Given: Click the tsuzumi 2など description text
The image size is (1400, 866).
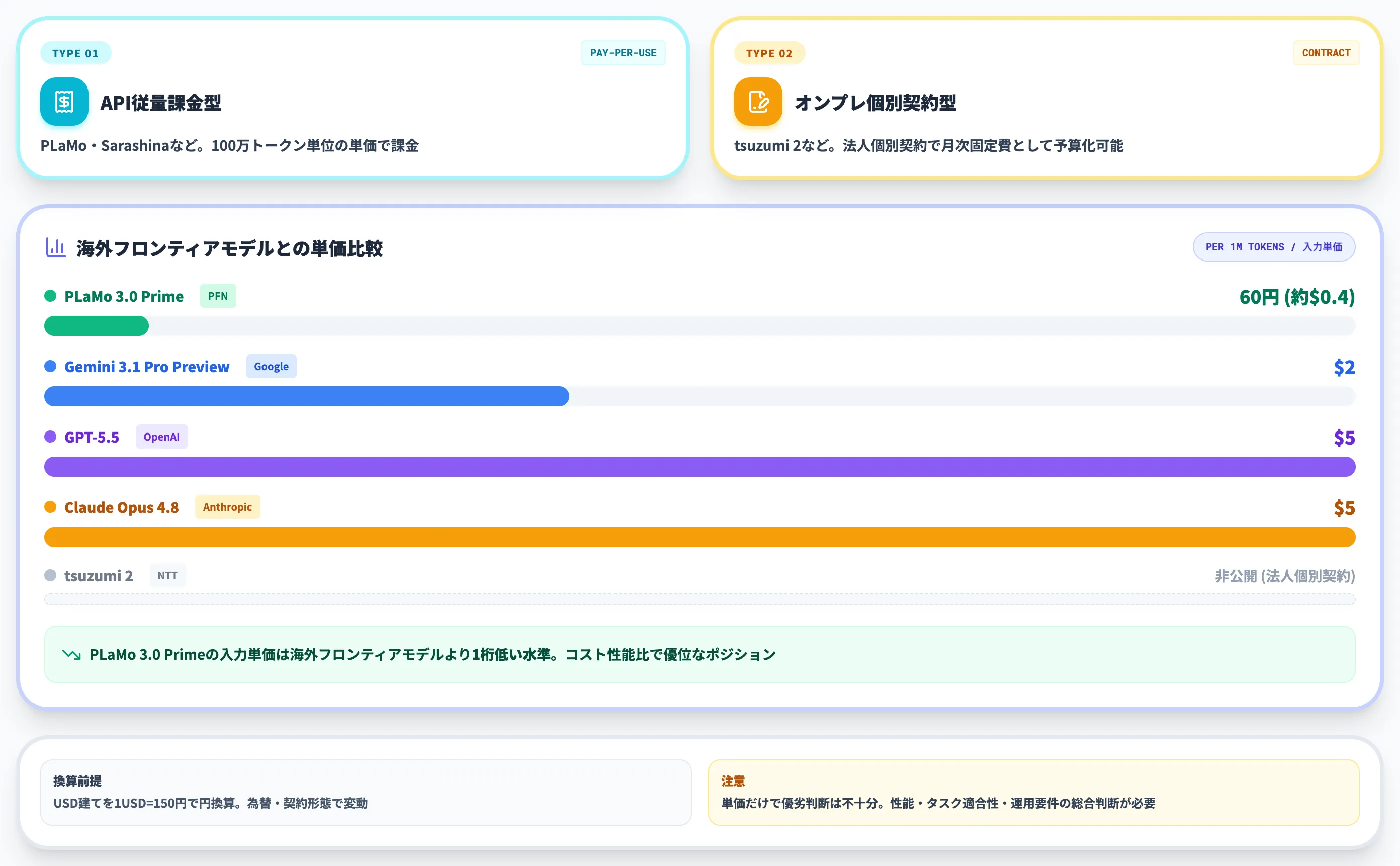Looking at the screenshot, I should (x=929, y=146).
